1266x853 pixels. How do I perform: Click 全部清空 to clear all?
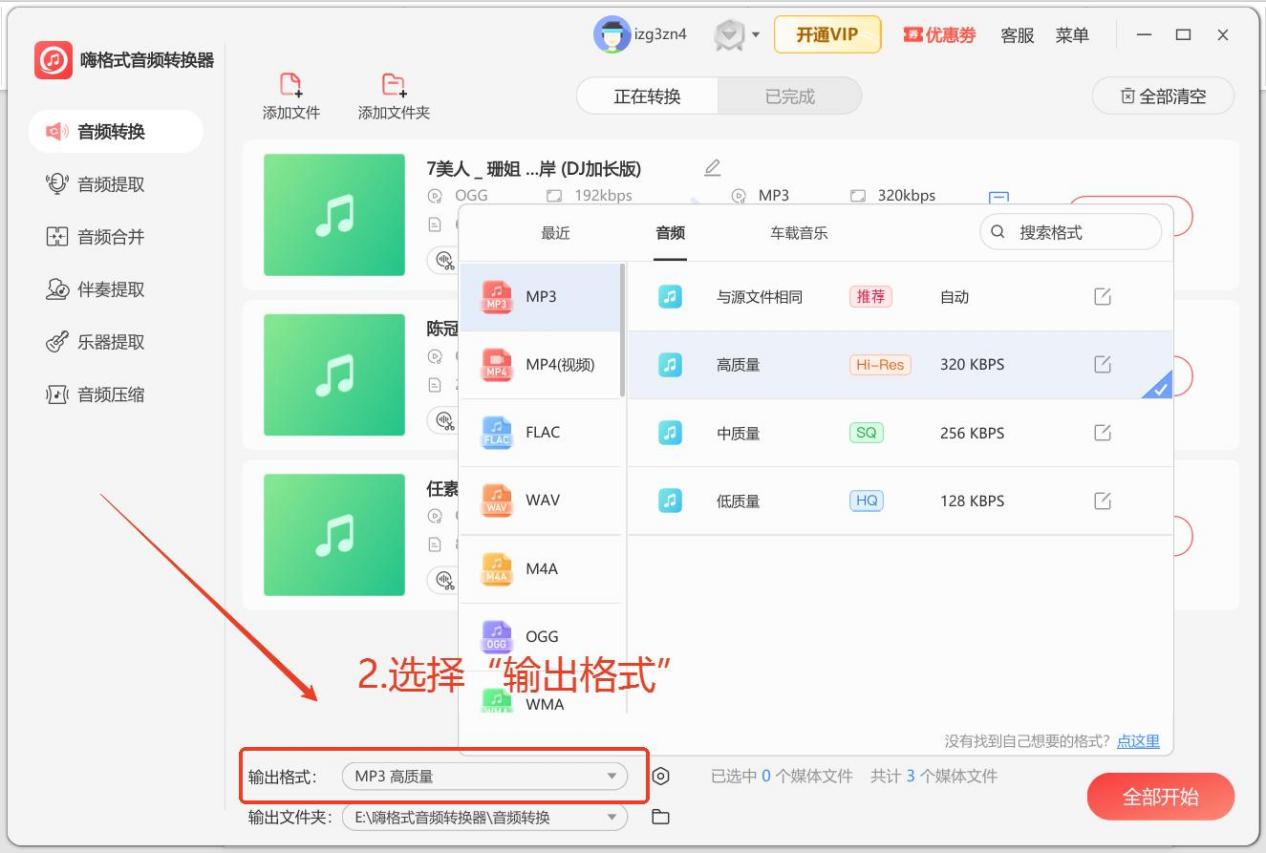point(1163,96)
